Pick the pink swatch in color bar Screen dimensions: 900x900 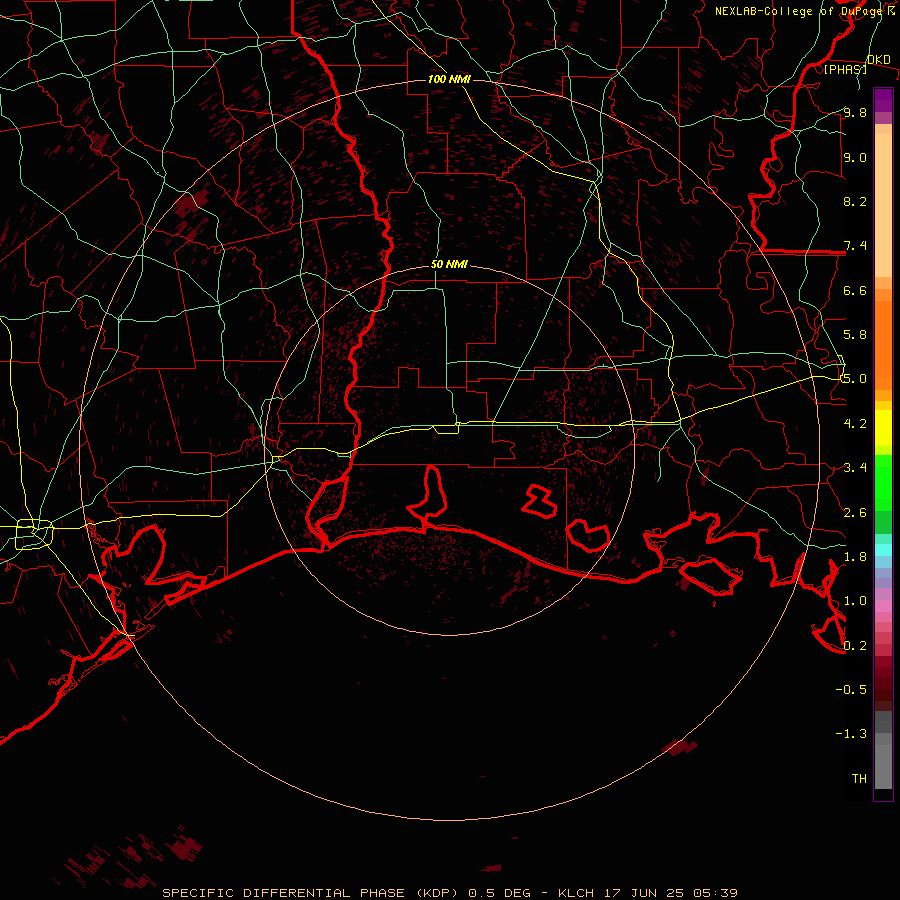point(883,606)
